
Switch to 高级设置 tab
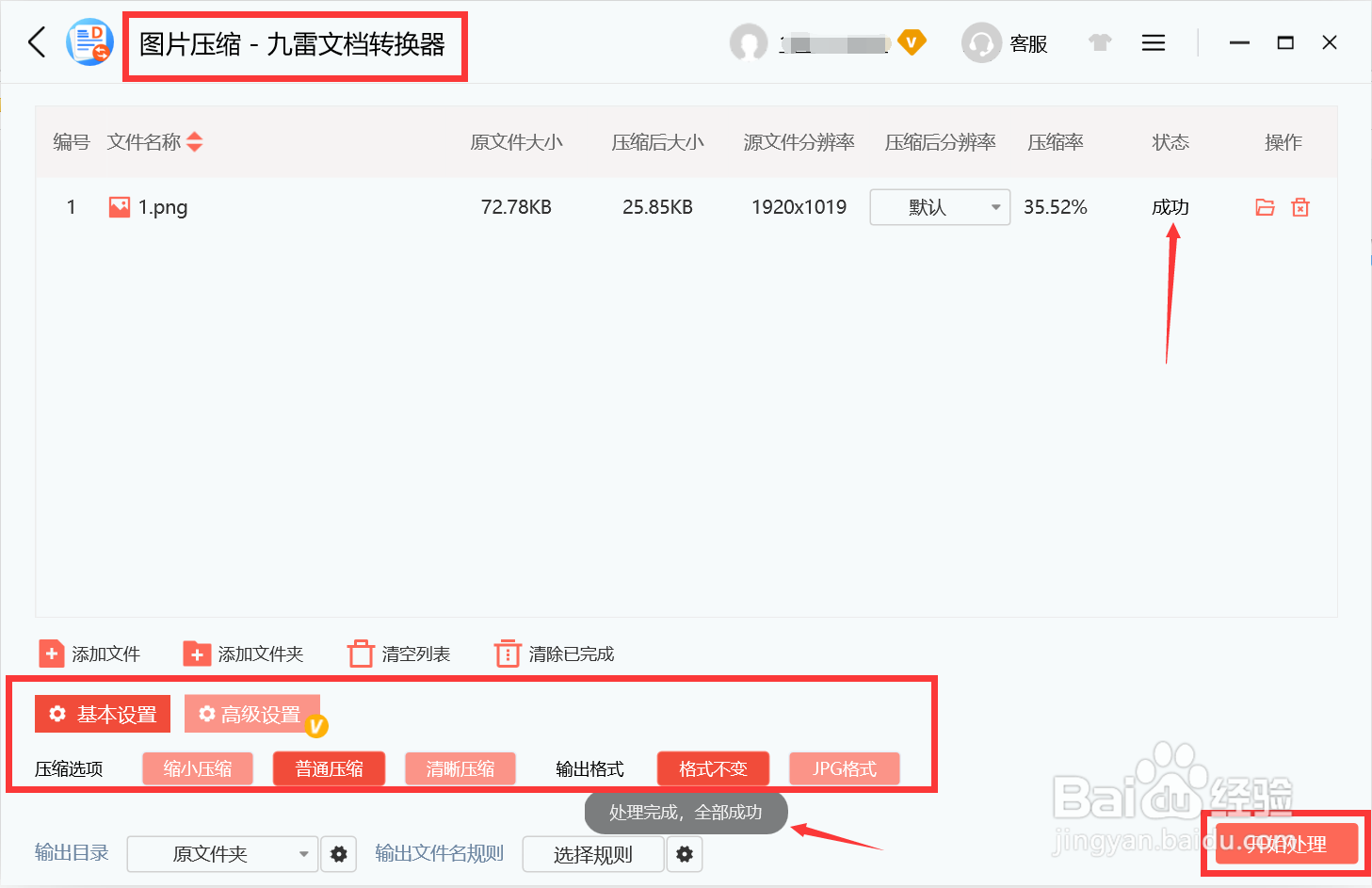click(x=252, y=714)
